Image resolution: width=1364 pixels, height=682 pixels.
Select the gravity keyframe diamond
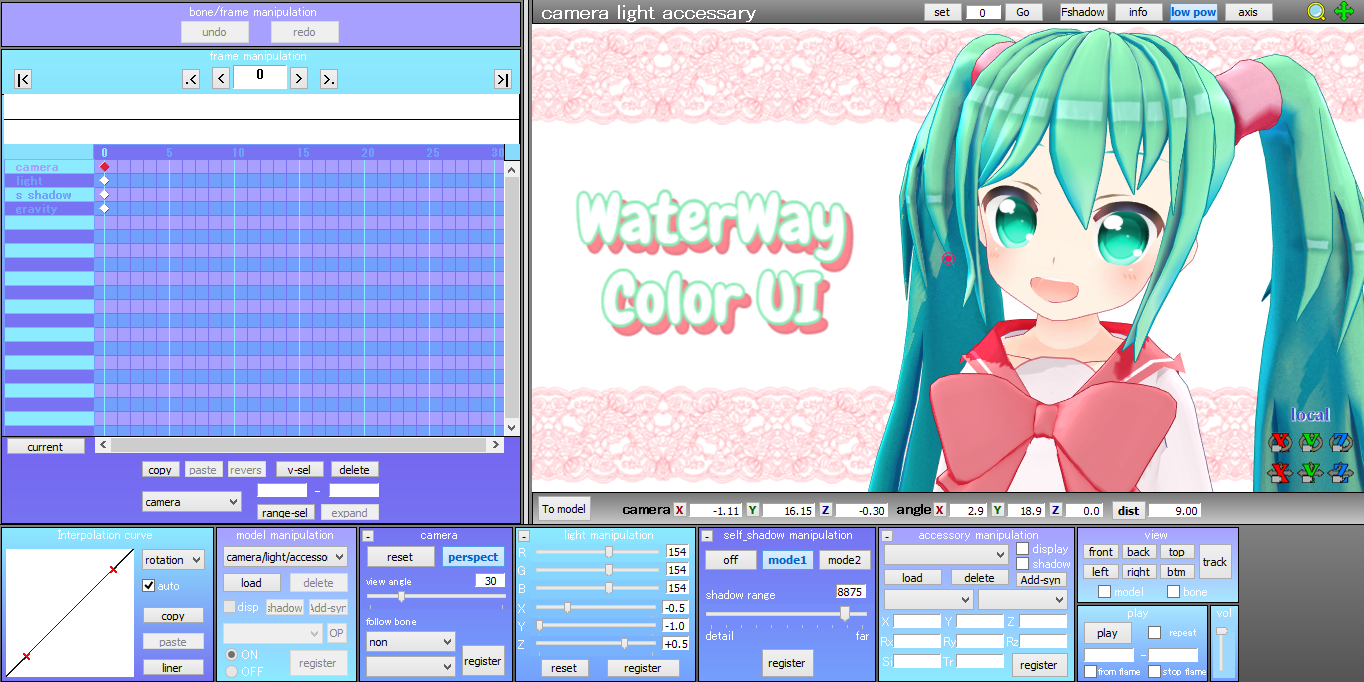pos(104,209)
